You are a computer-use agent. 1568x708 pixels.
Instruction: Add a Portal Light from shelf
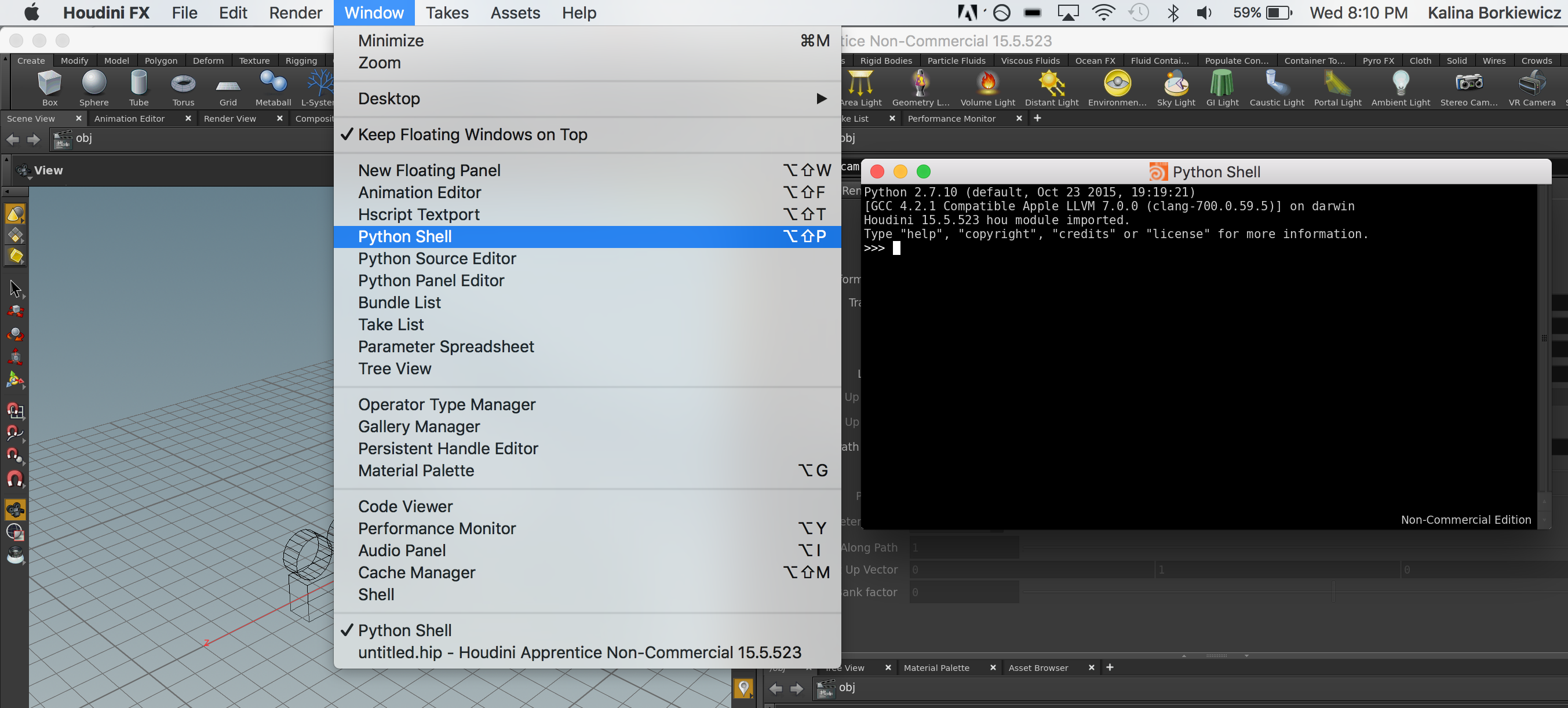[x=1337, y=83]
